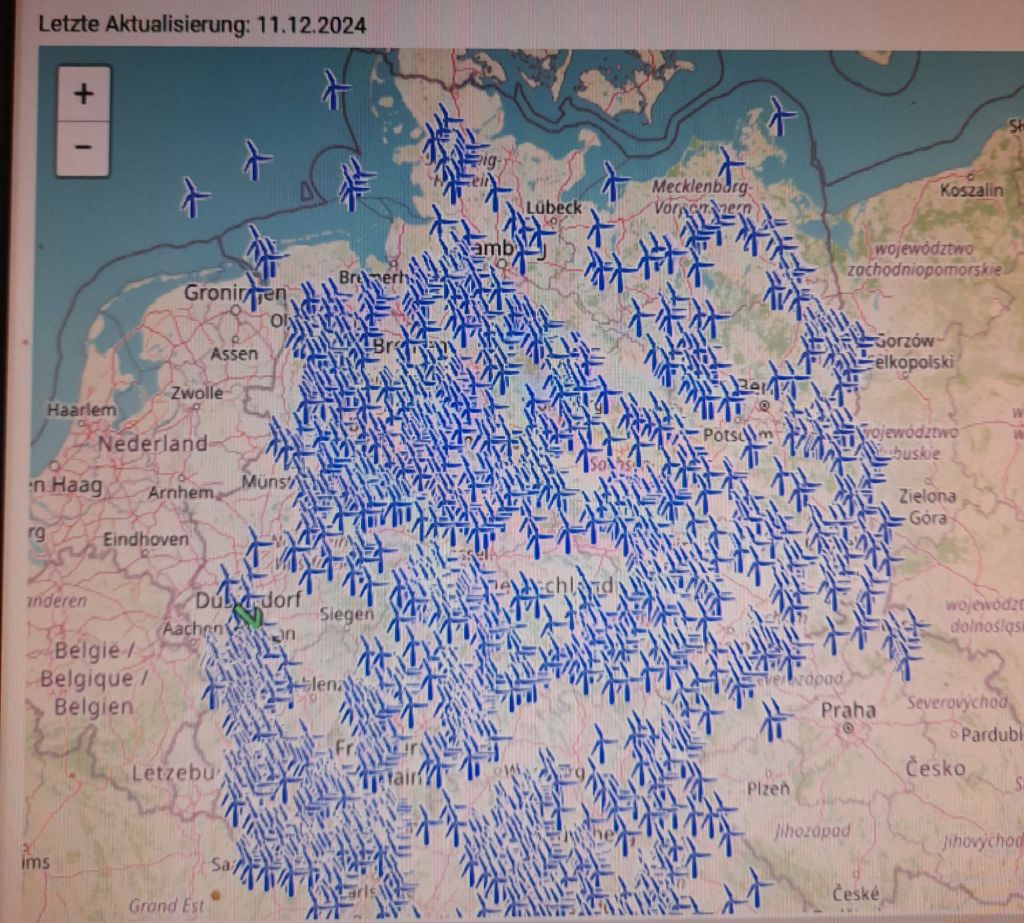
Task: Click the northernmost wind turbine at top left
Action: tap(336, 90)
